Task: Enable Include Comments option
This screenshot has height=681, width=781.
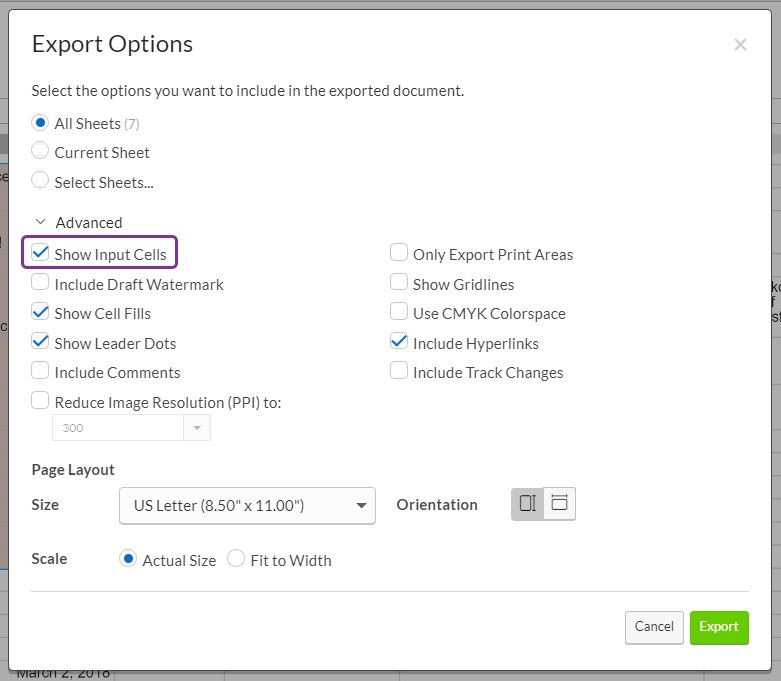Action: pos(41,372)
